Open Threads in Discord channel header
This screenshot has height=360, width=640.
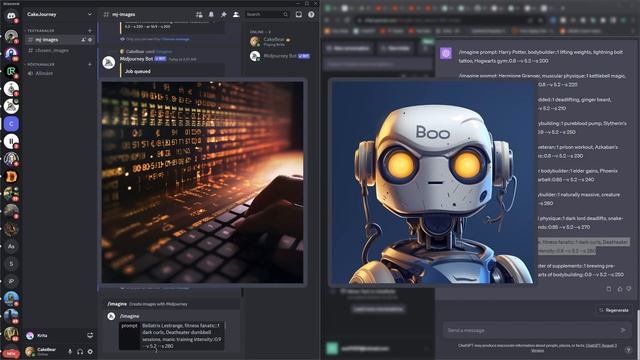199,14
